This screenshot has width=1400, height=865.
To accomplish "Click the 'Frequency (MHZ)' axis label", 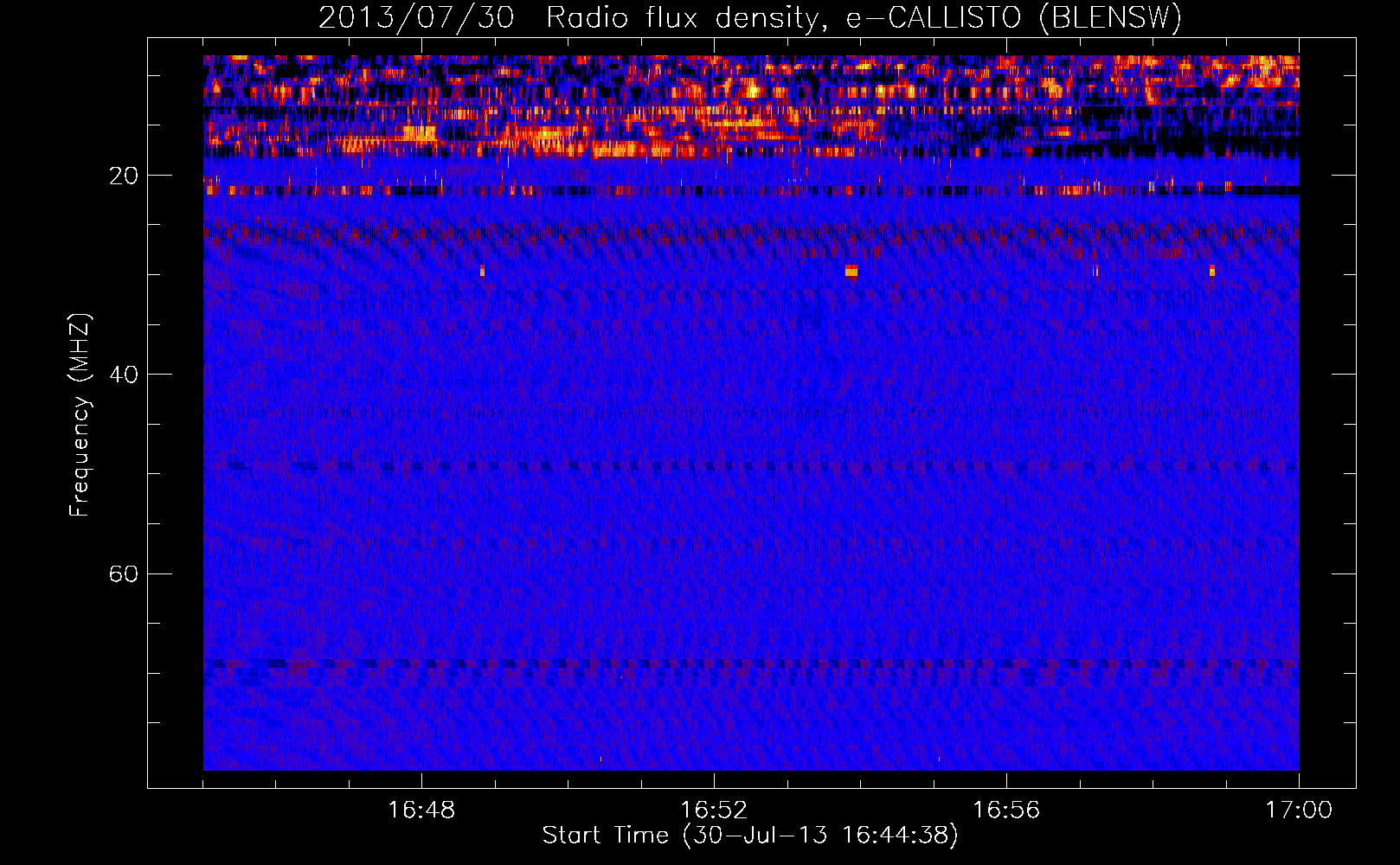I will (x=80, y=415).
